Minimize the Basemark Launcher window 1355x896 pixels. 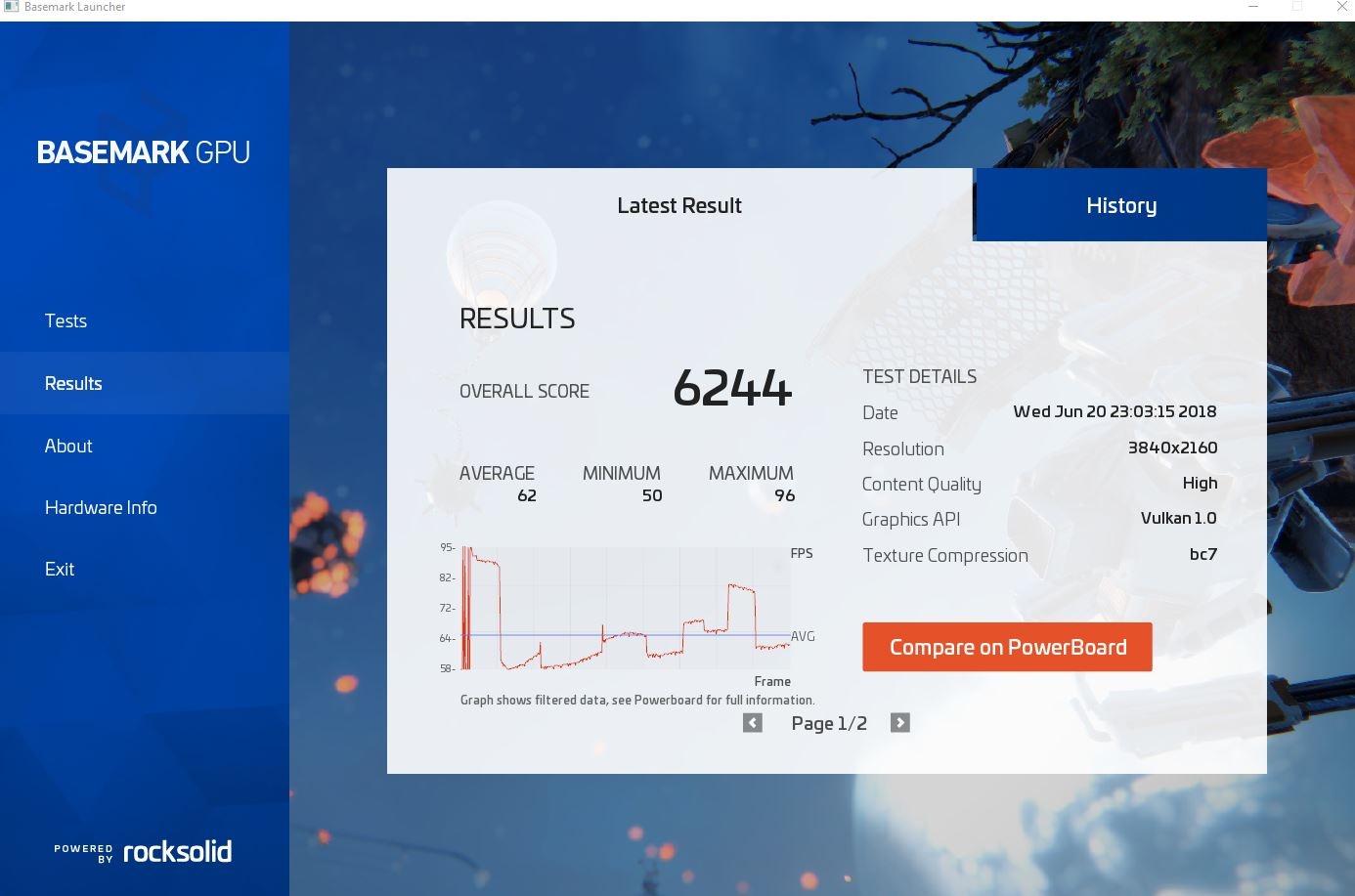pos(1253,7)
